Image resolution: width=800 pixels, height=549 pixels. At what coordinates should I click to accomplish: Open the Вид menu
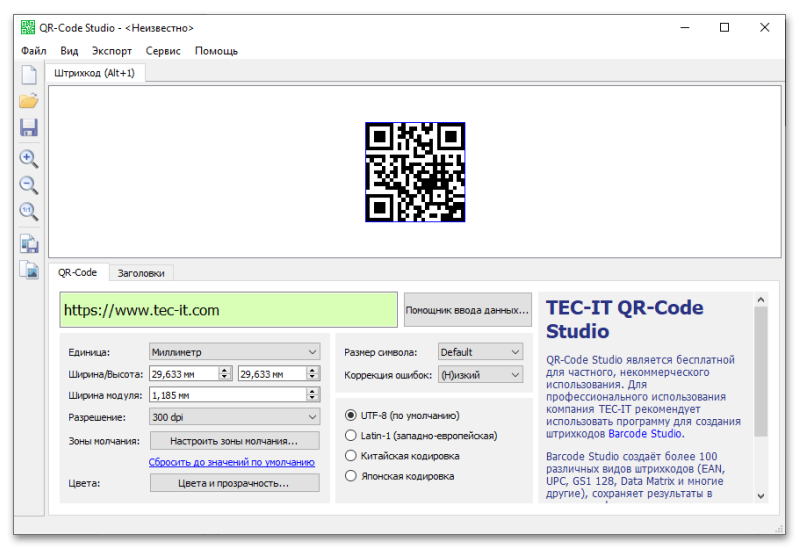pyautogui.click(x=69, y=51)
